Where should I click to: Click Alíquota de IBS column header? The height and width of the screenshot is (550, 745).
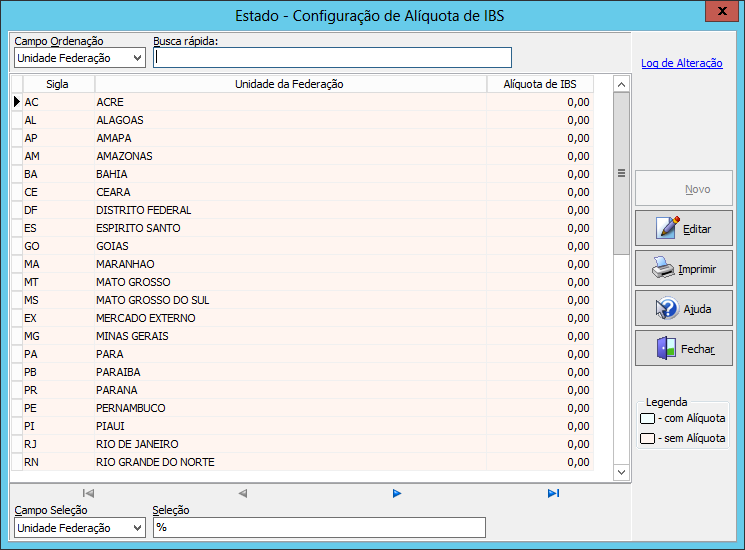click(540, 84)
